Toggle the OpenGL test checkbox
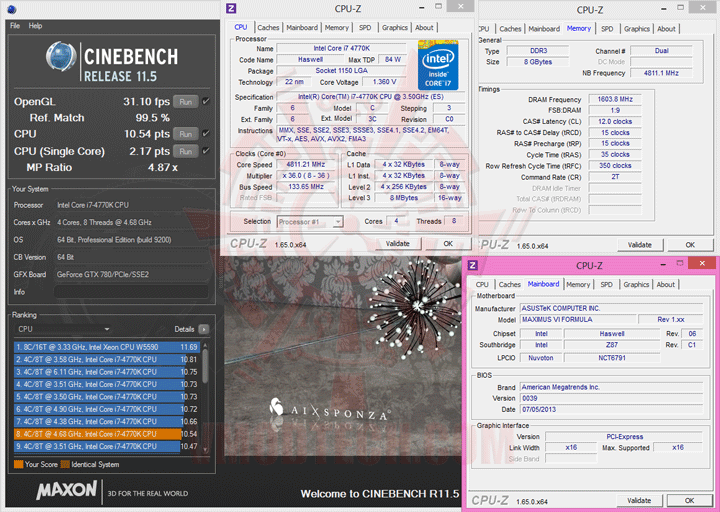The image size is (720, 512). tap(206, 101)
